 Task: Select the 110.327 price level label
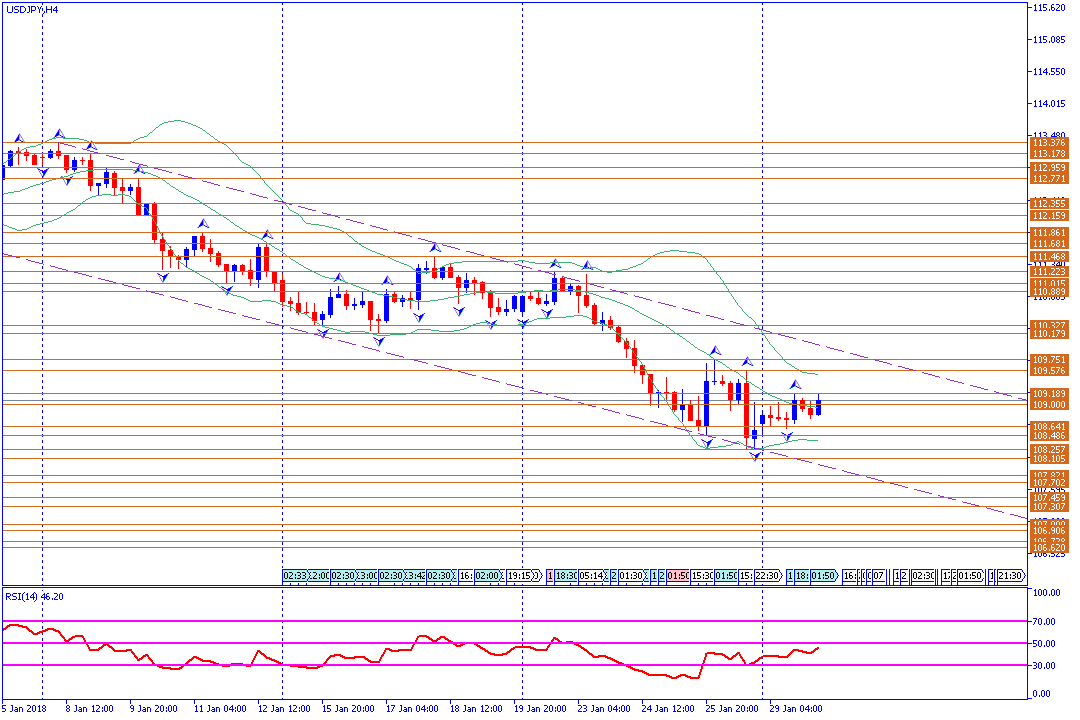click(x=1049, y=325)
